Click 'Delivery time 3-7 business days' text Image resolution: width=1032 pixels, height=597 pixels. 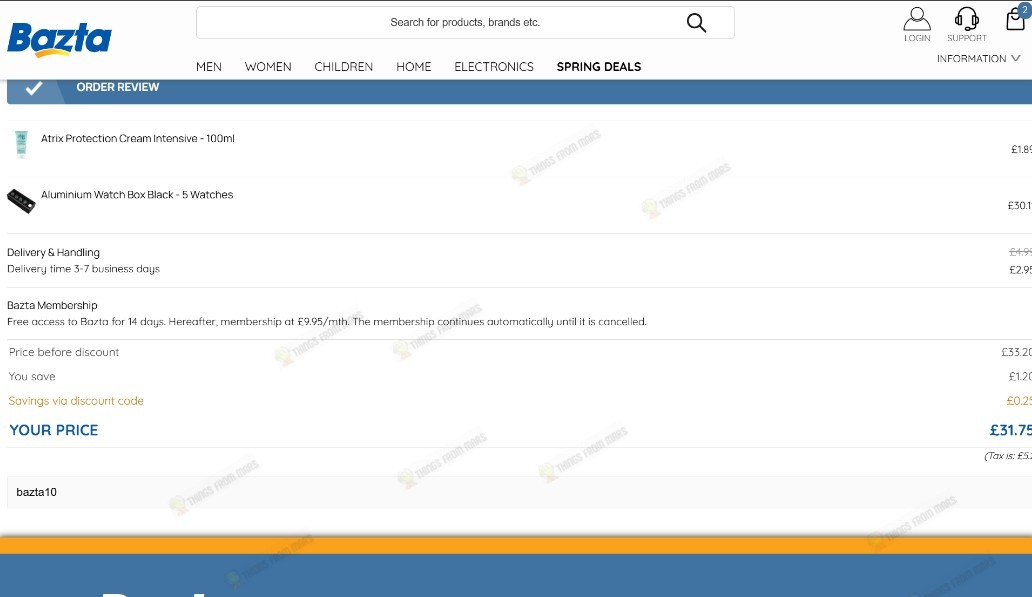[84, 269]
